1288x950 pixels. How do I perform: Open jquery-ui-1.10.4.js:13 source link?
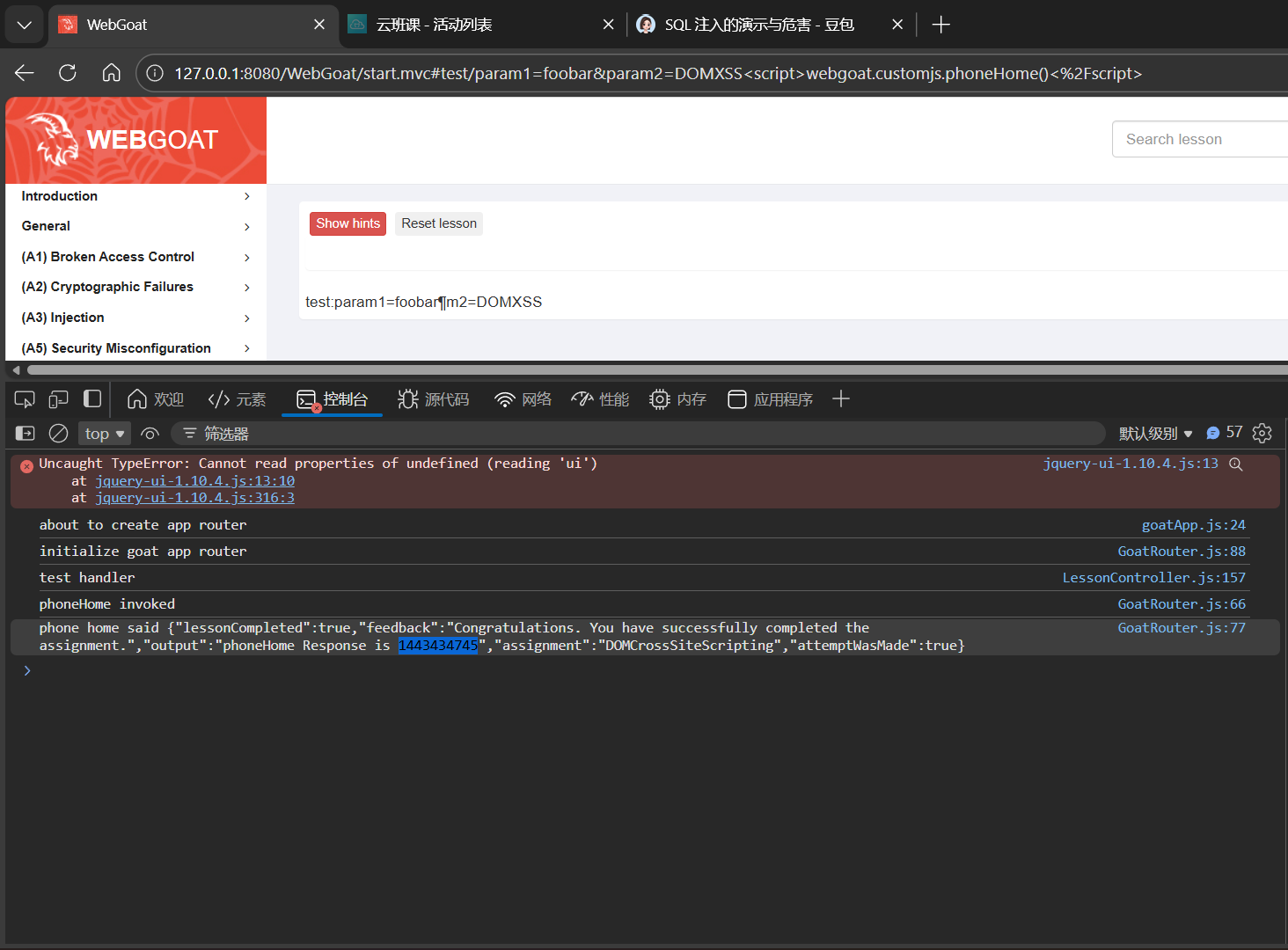tap(1131, 464)
